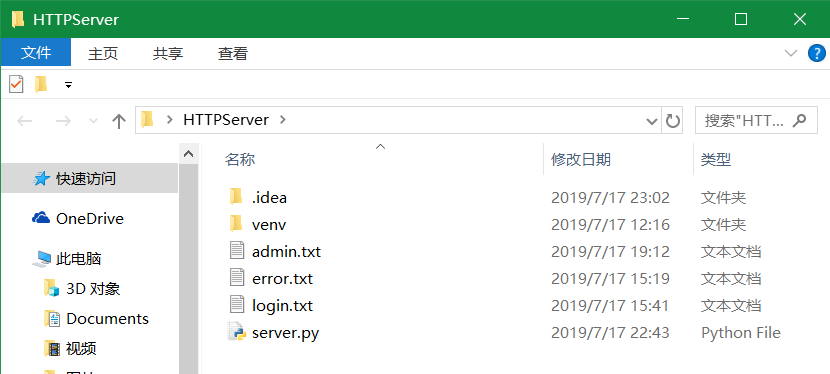Click the OneDrive cloud icon
830x374 pixels.
(41, 218)
